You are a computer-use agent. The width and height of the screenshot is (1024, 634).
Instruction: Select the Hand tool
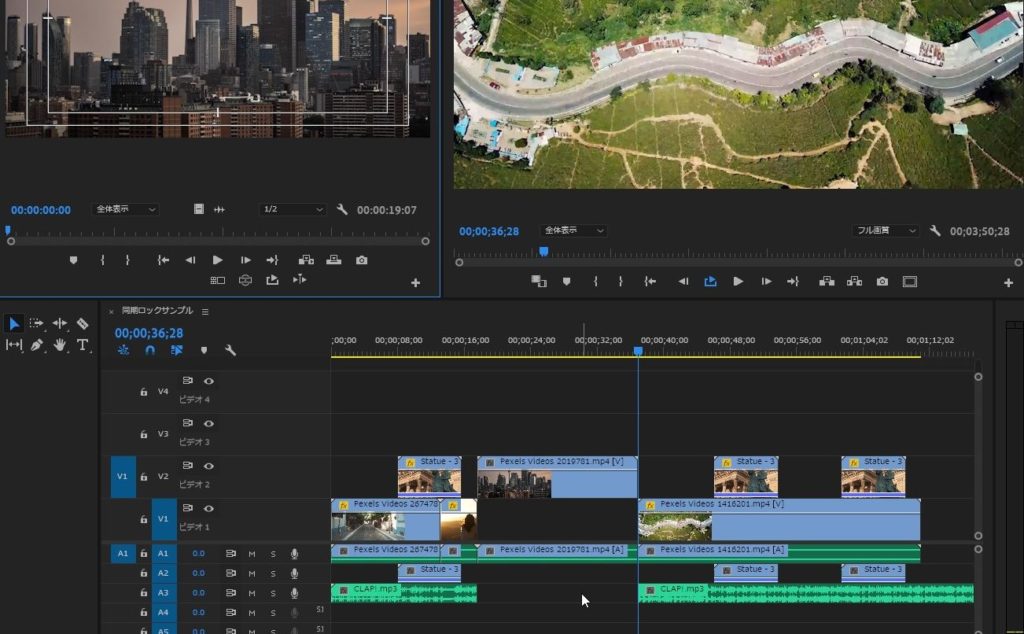click(59, 345)
